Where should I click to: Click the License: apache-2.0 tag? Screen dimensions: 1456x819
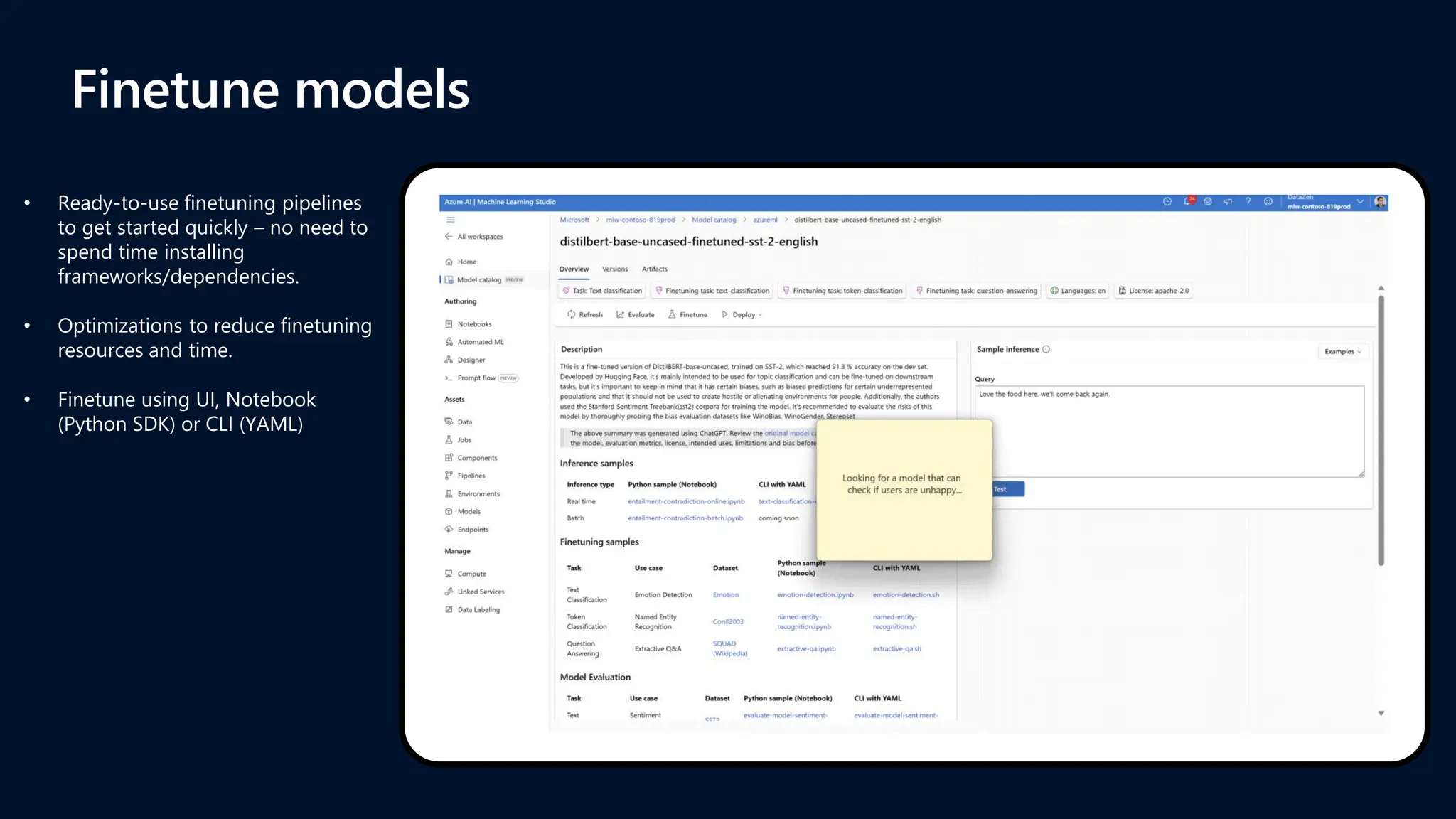click(1153, 291)
